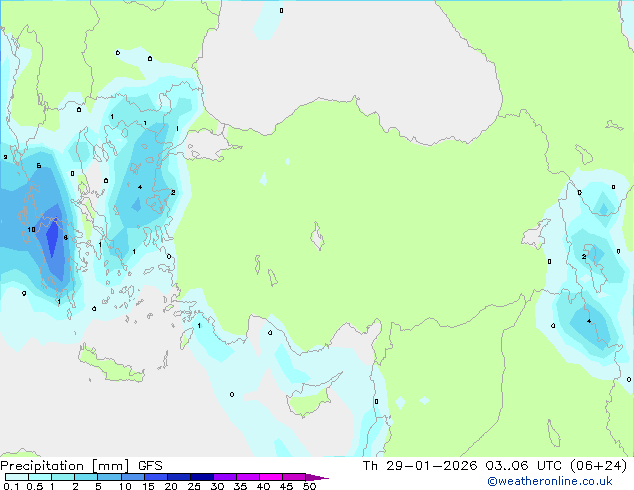
Task: Select the legend swatch between 20 and 25
Action: pyautogui.click(x=179, y=477)
